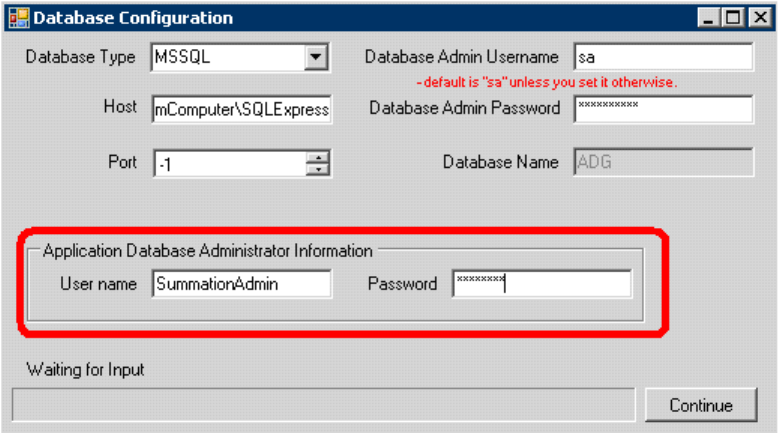Select the Database Admin Username field
779x433 pixels.
tap(662, 57)
